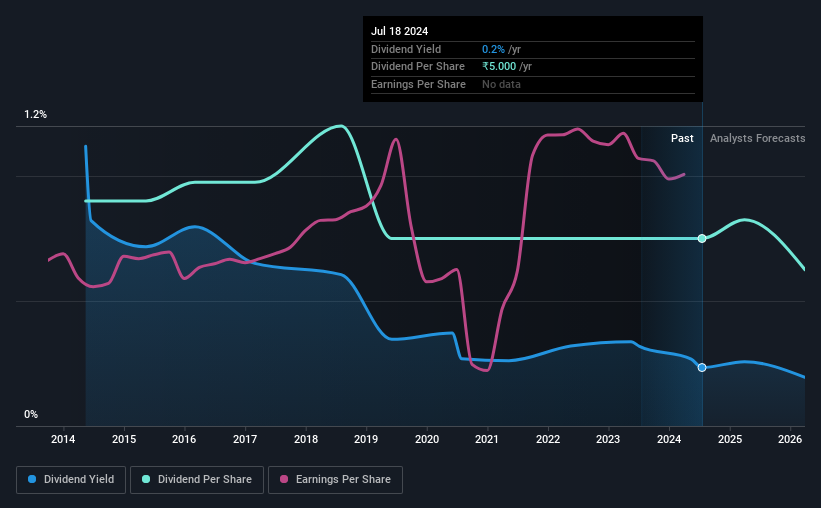
Task: Click the 2024 x-axis year label
Action: coord(669,439)
